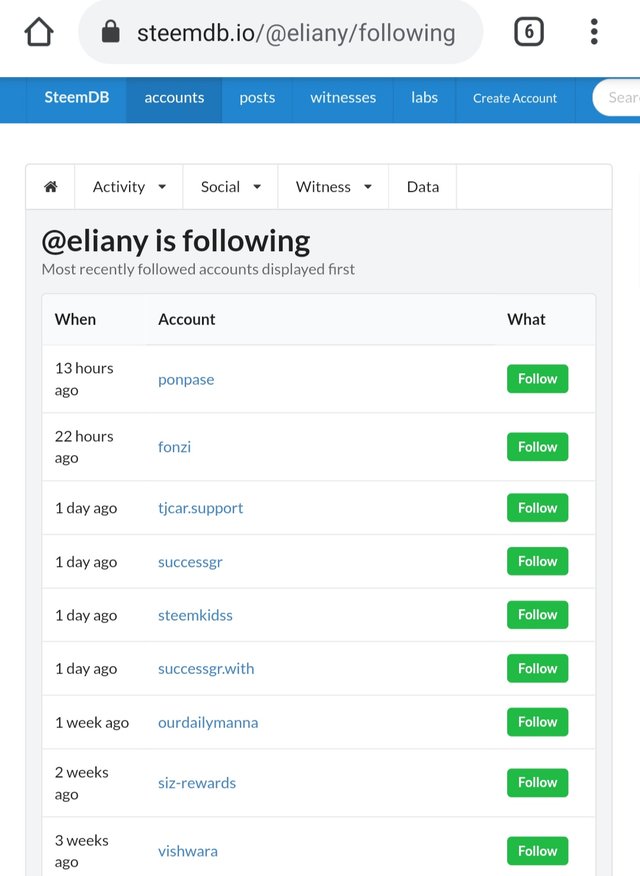Open the posts nav item
The height and width of the screenshot is (876, 640).
(257, 98)
